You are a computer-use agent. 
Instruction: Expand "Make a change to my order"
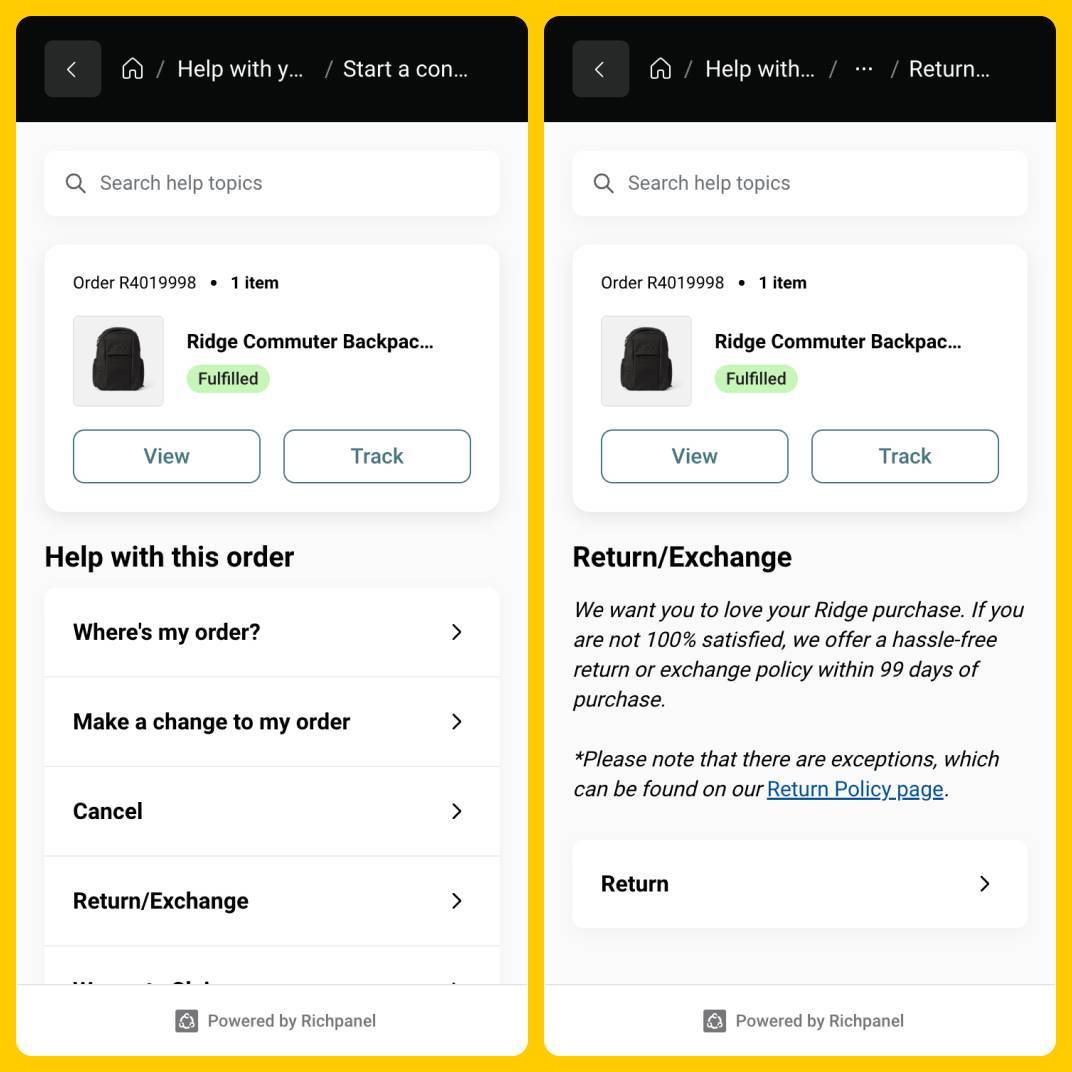[x=271, y=722]
